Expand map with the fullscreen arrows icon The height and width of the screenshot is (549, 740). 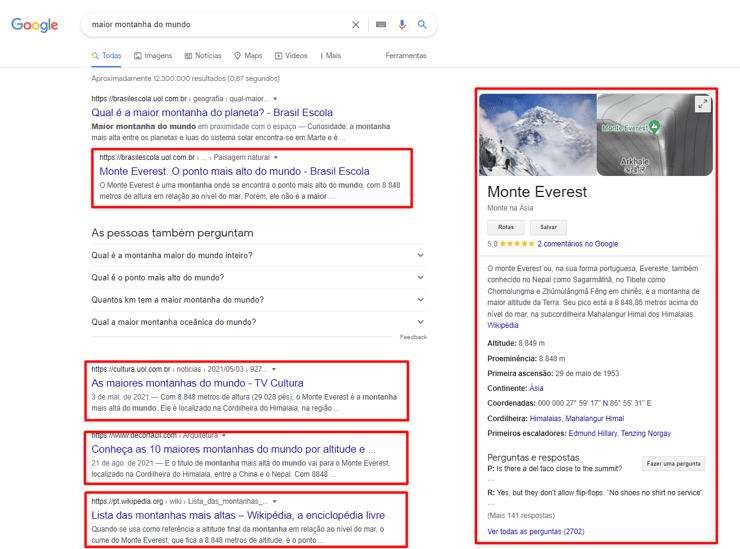(x=703, y=104)
